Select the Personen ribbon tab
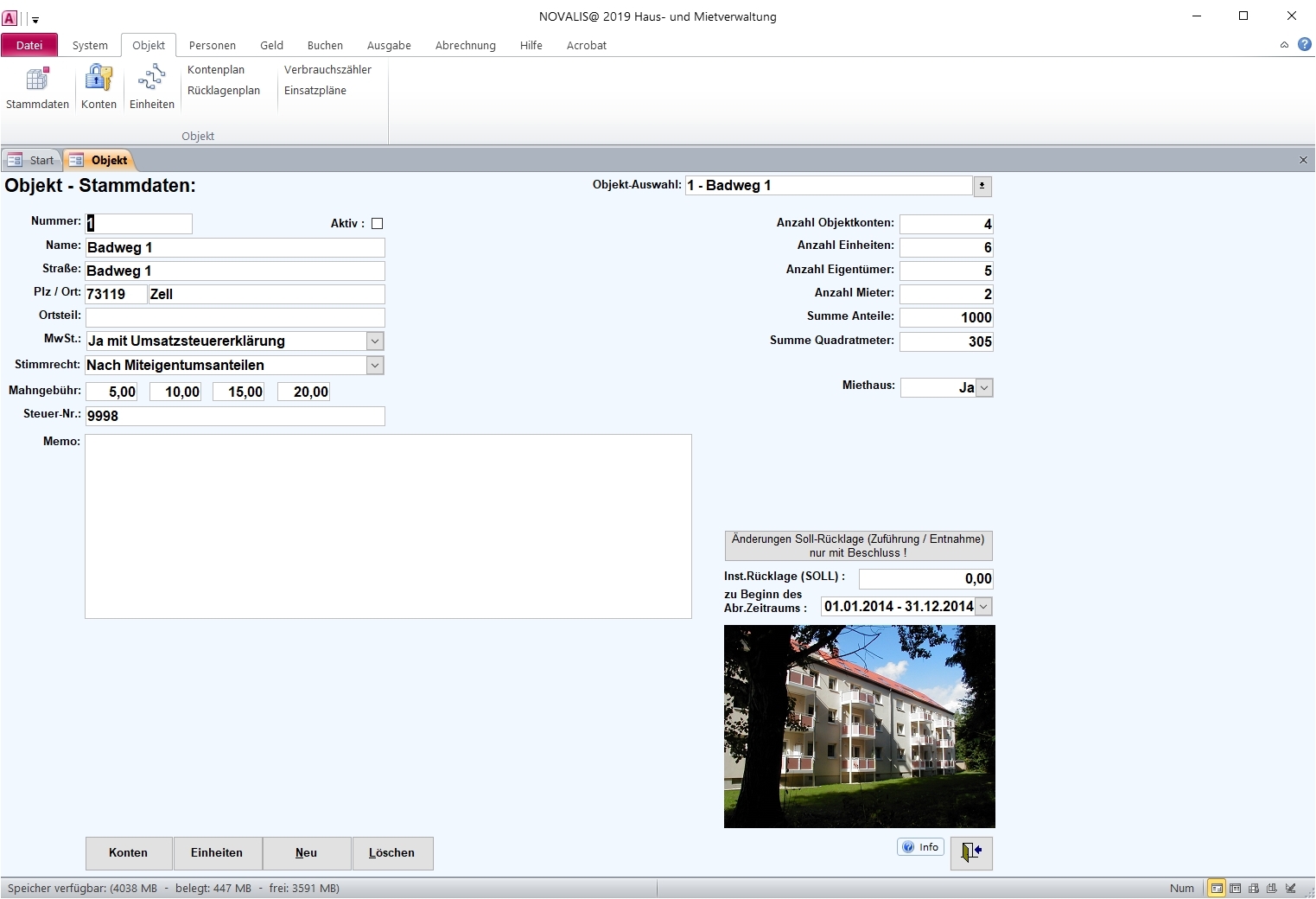Image resolution: width=1316 pixels, height=899 pixels. click(213, 45)
